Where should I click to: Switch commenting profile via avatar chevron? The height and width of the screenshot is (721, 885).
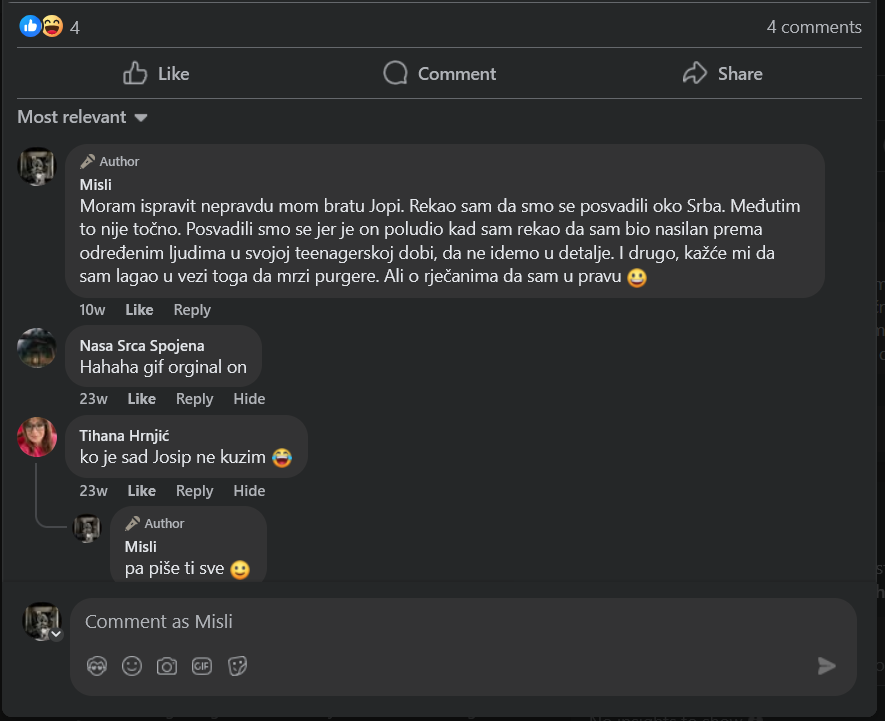coord(56,634)
